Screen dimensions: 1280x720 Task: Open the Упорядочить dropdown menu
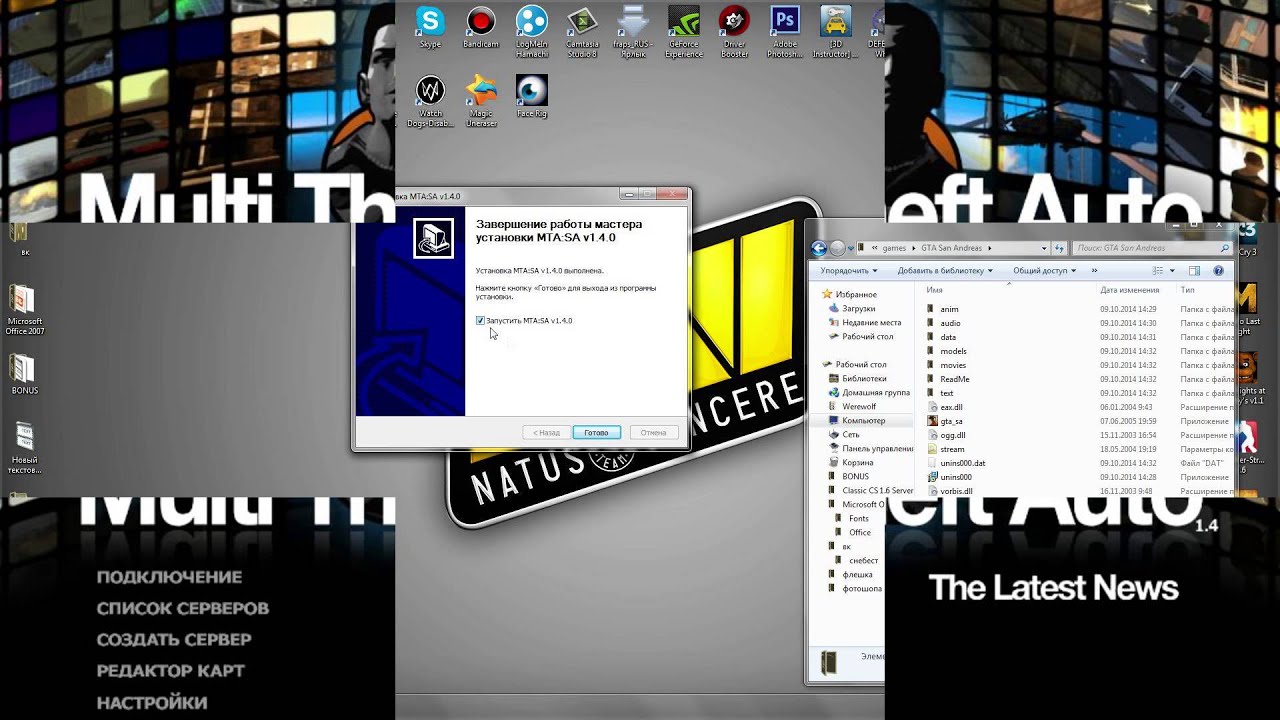pyautogui.click(x=848, y=271)
